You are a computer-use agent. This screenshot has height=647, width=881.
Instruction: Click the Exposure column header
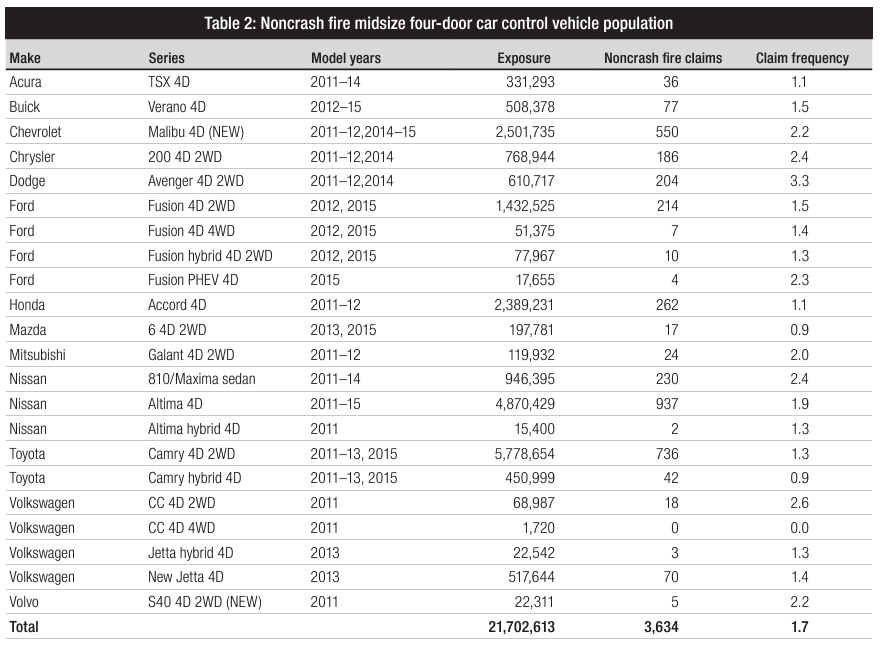point(524,58)
